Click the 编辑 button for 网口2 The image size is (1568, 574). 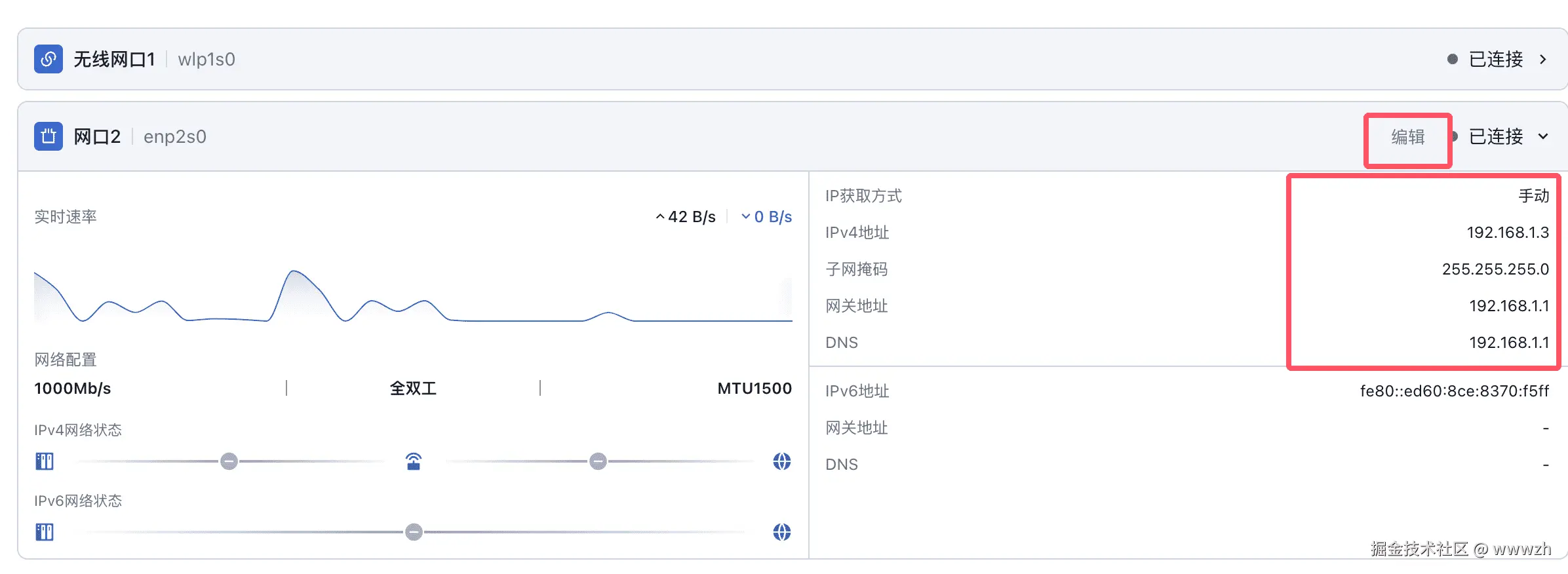point(1408,137)
